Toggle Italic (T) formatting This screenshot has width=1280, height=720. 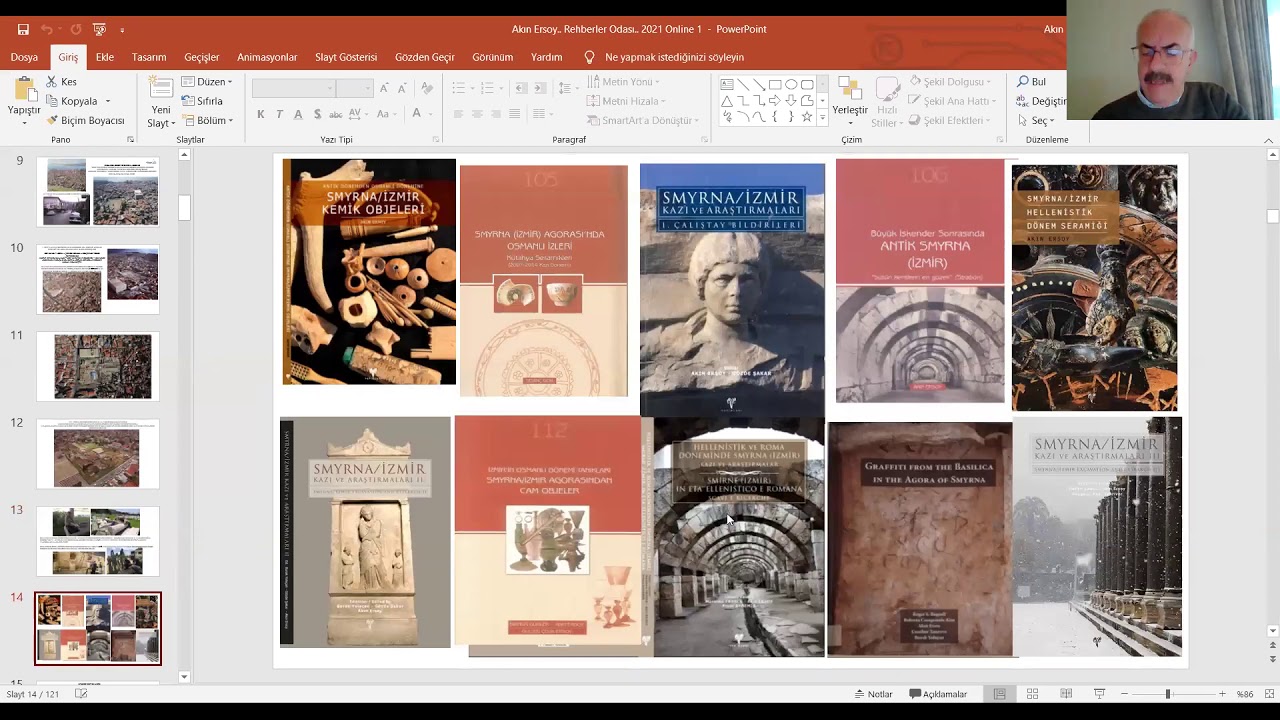279,115
